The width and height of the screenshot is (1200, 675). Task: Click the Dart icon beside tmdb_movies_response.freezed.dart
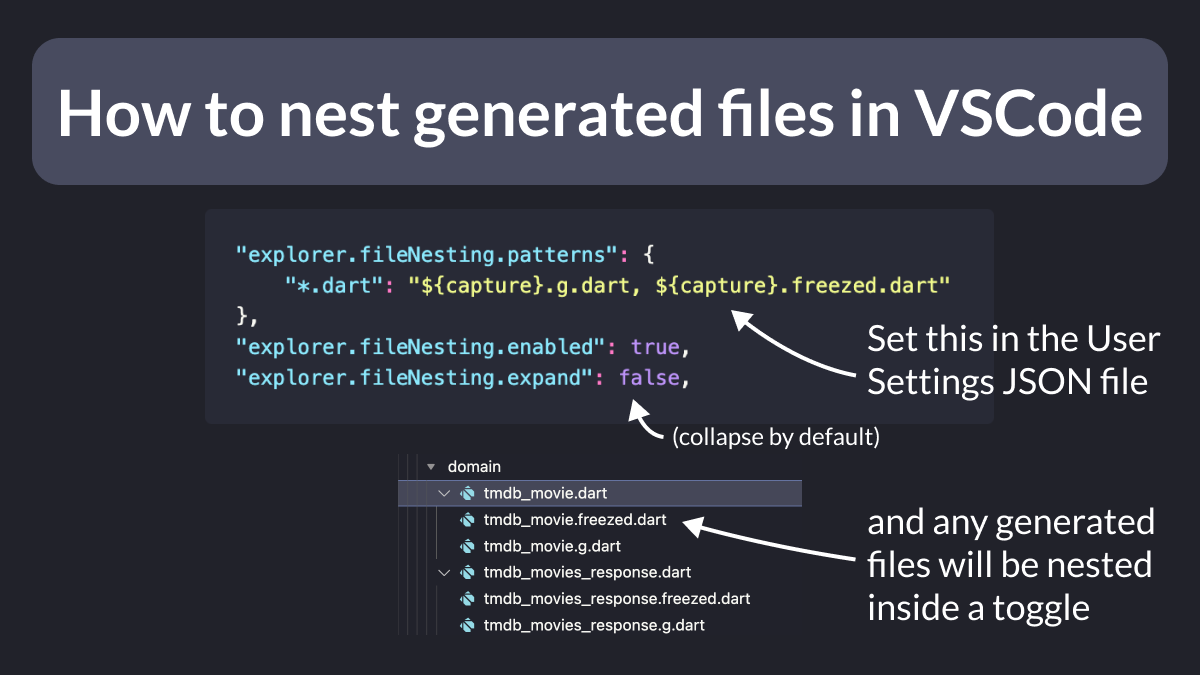tap(466, 599)
